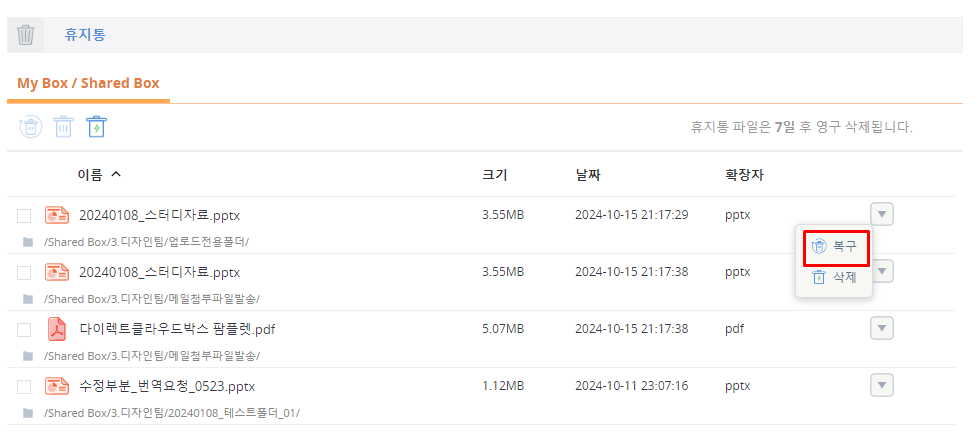Image resolution: width=977 pixels, height=437 pixels.
Task: Open the row dropdown for 수정부분_번역요청_0523.pptx
Action: point(881,385)
